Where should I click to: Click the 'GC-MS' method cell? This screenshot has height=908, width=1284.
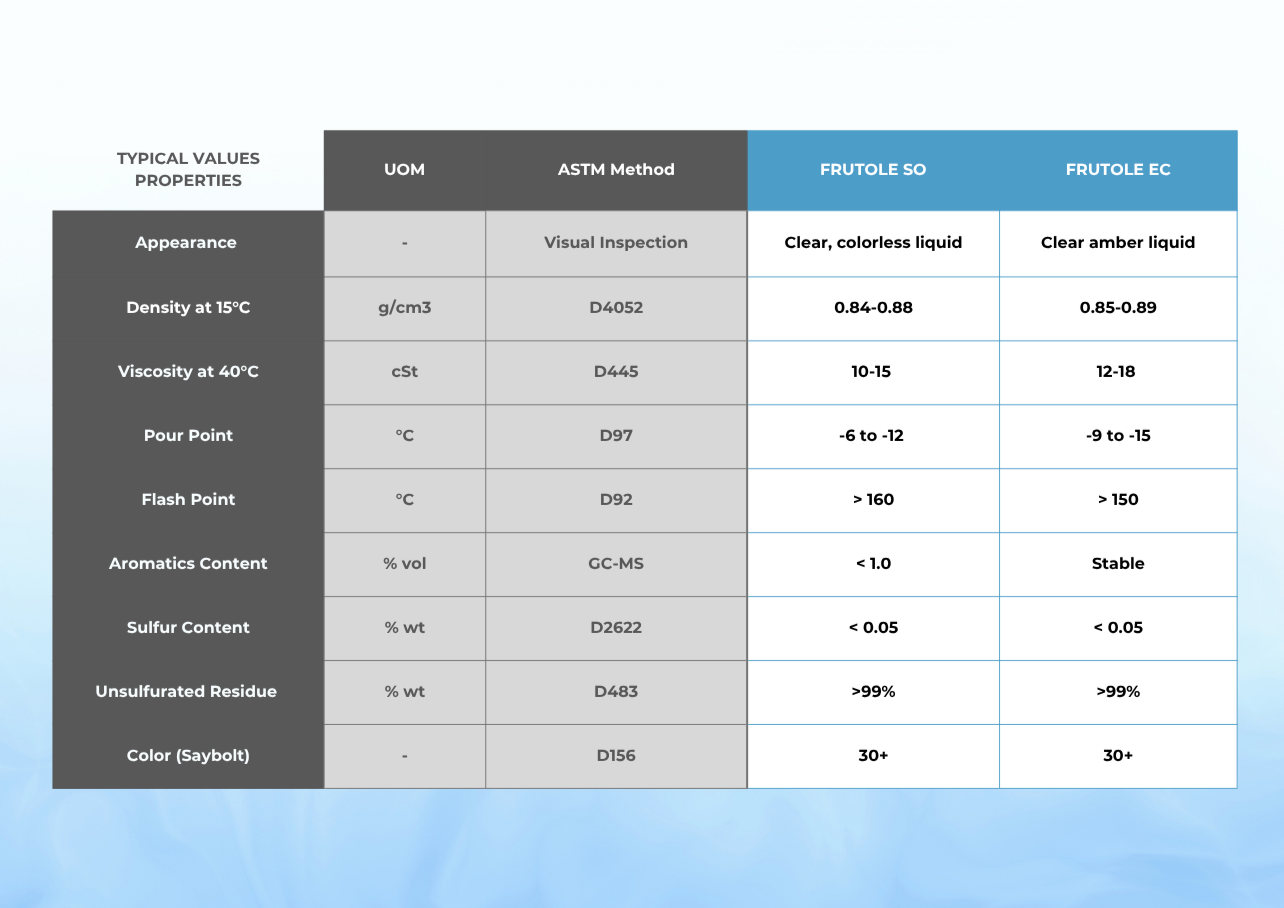click(x=616, y=564)
